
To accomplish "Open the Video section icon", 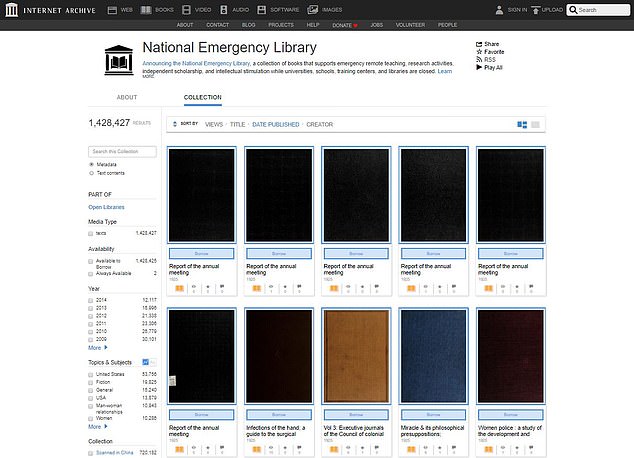I will click(186, 10).
